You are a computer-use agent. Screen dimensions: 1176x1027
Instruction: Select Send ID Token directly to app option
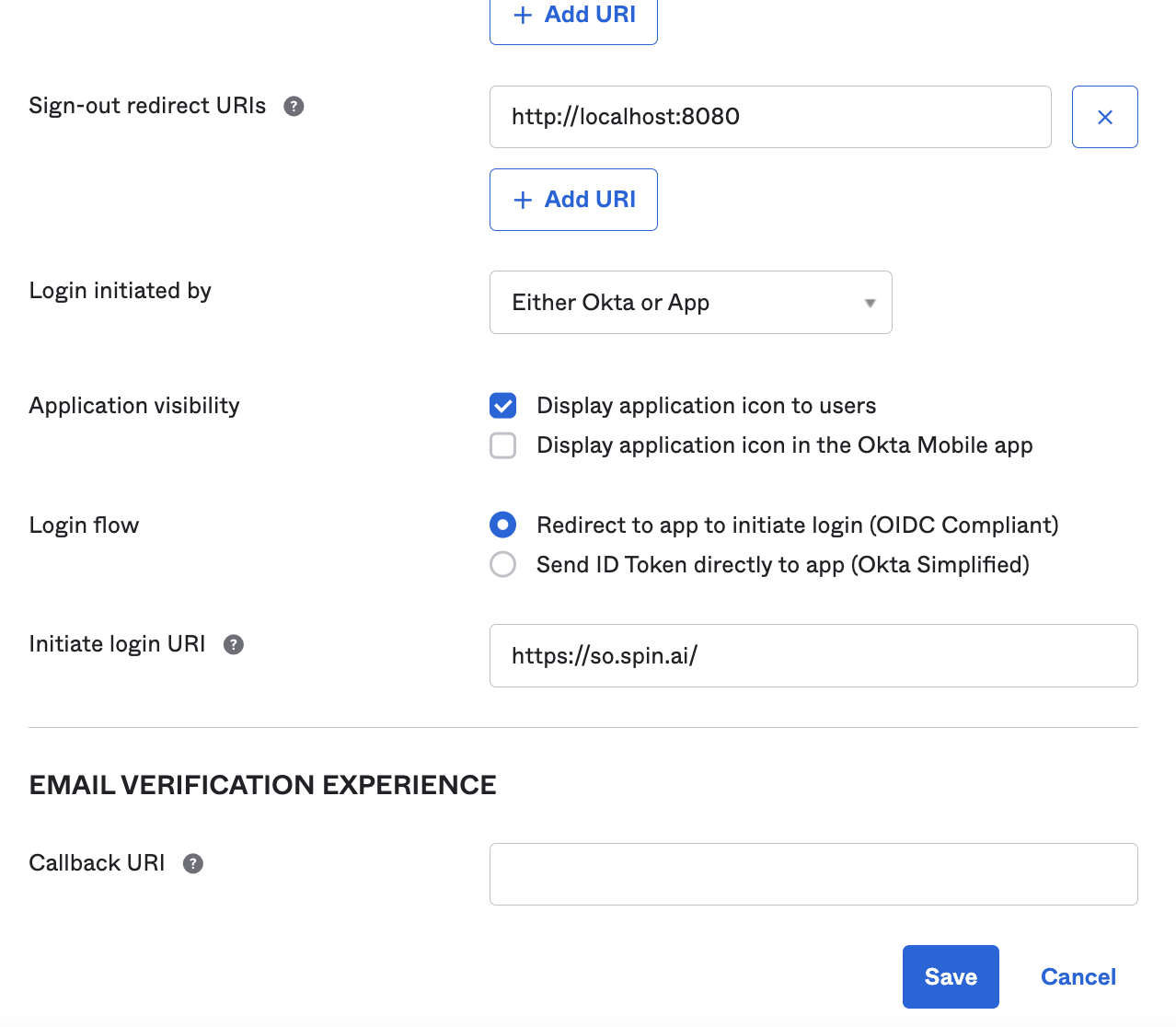pos(503,564)
